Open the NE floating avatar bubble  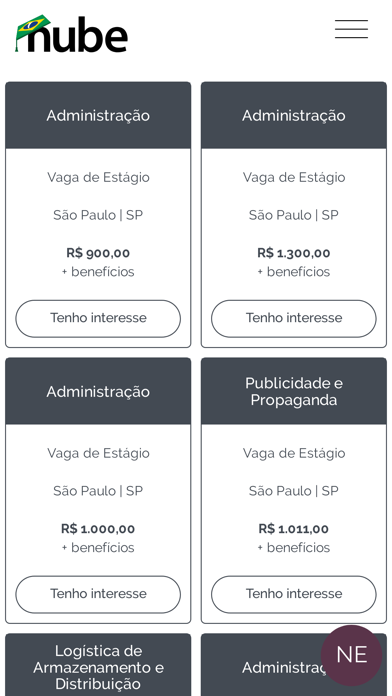(351, 655)
